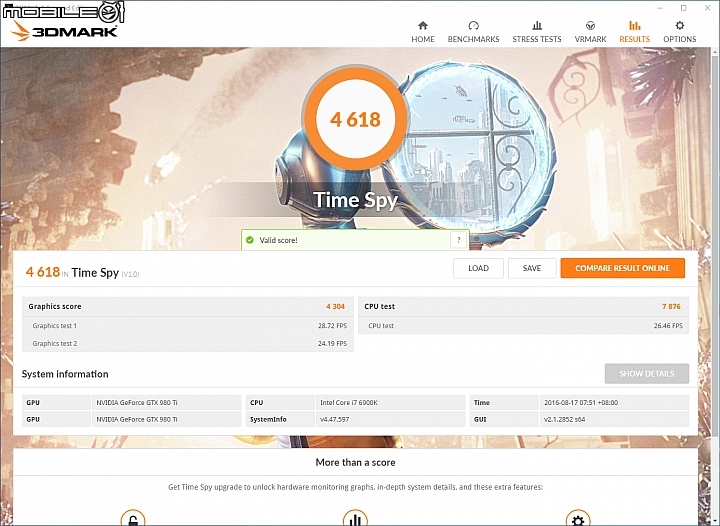Click the GUI version v2.1.2852 s64

[x=564, y=420]
